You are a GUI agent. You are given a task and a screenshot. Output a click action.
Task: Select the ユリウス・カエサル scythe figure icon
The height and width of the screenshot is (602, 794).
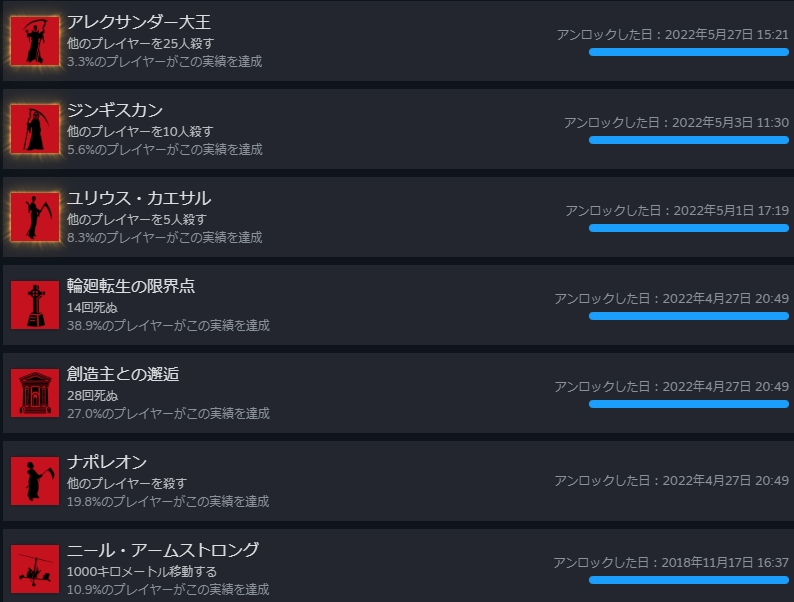(x=35, y=217)
